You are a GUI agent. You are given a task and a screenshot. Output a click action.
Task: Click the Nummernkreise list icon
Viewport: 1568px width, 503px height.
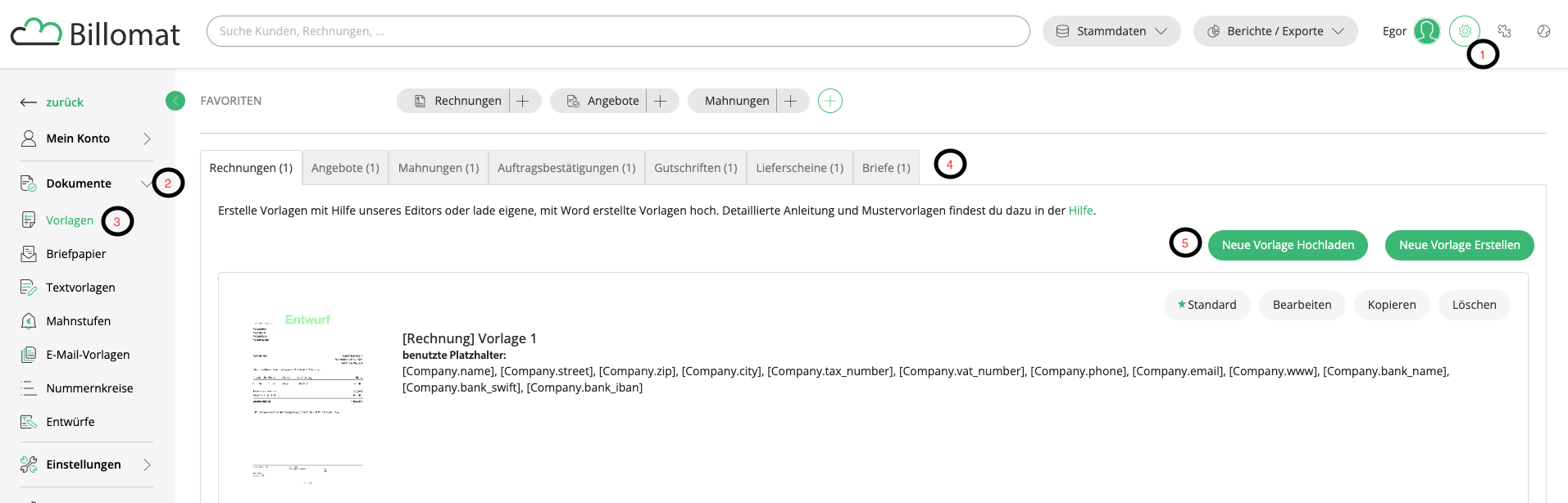[x=29, y=388]
